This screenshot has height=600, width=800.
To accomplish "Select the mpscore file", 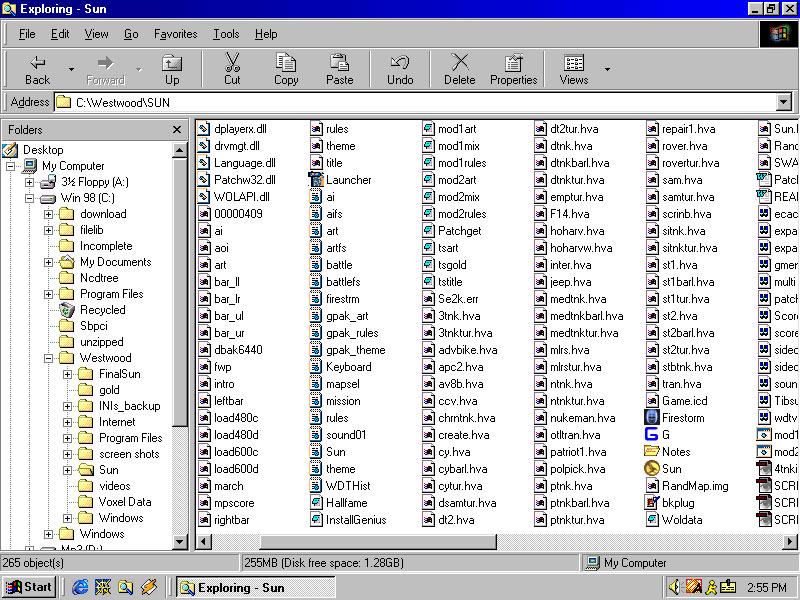I will 226,503.
